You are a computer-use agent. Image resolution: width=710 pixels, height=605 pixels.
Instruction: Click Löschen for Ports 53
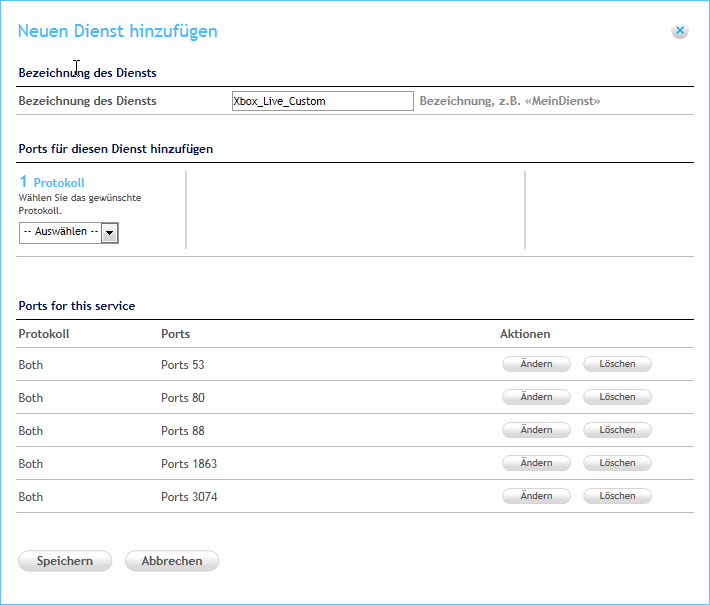(x=617, y=364)
